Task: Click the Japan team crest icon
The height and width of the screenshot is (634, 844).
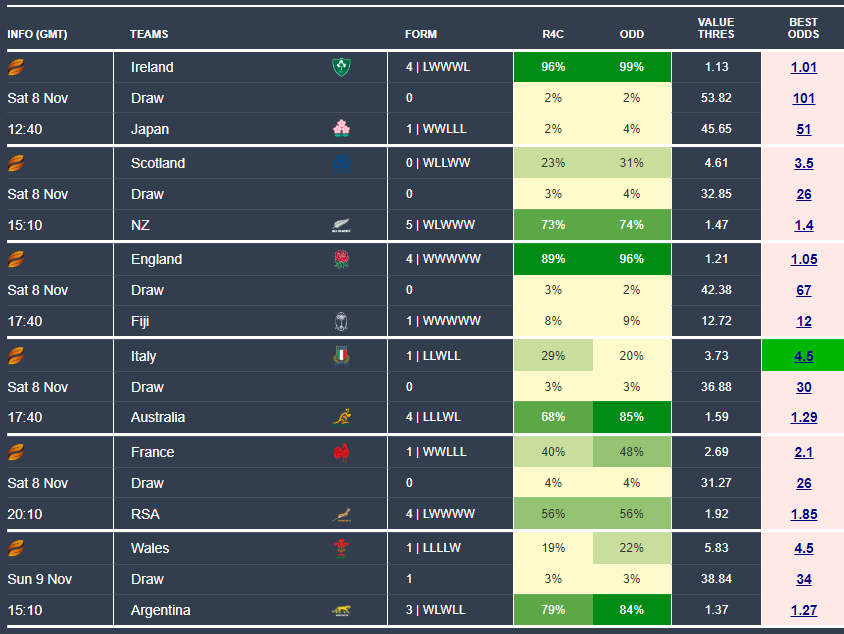Action: click(342, 128)
